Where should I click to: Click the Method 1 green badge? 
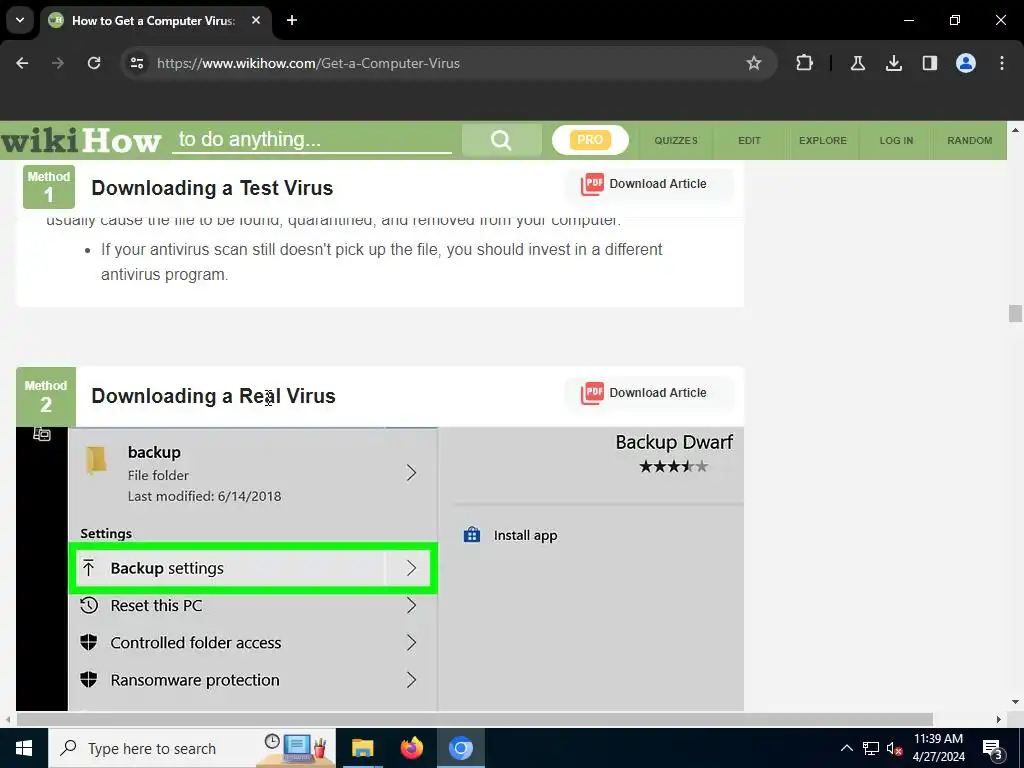coord(49,187)
